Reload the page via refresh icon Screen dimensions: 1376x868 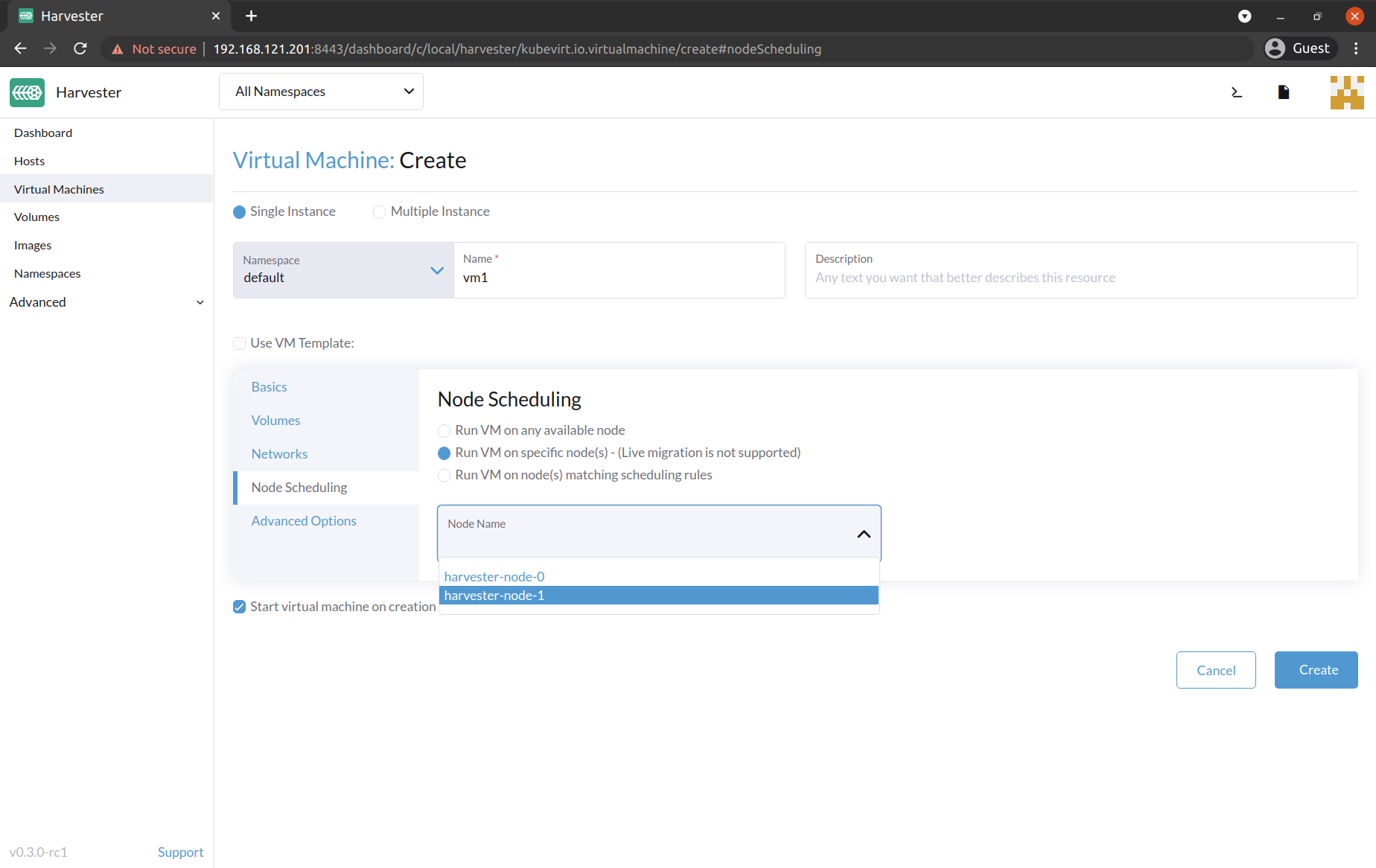[x=80, y=48]
